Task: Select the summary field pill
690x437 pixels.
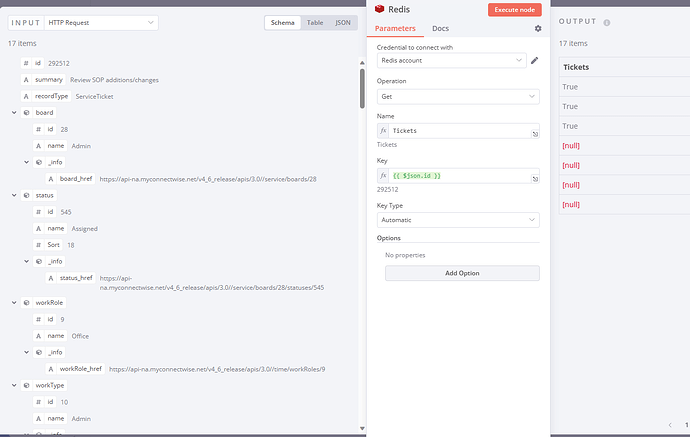Action: (44, 80)
